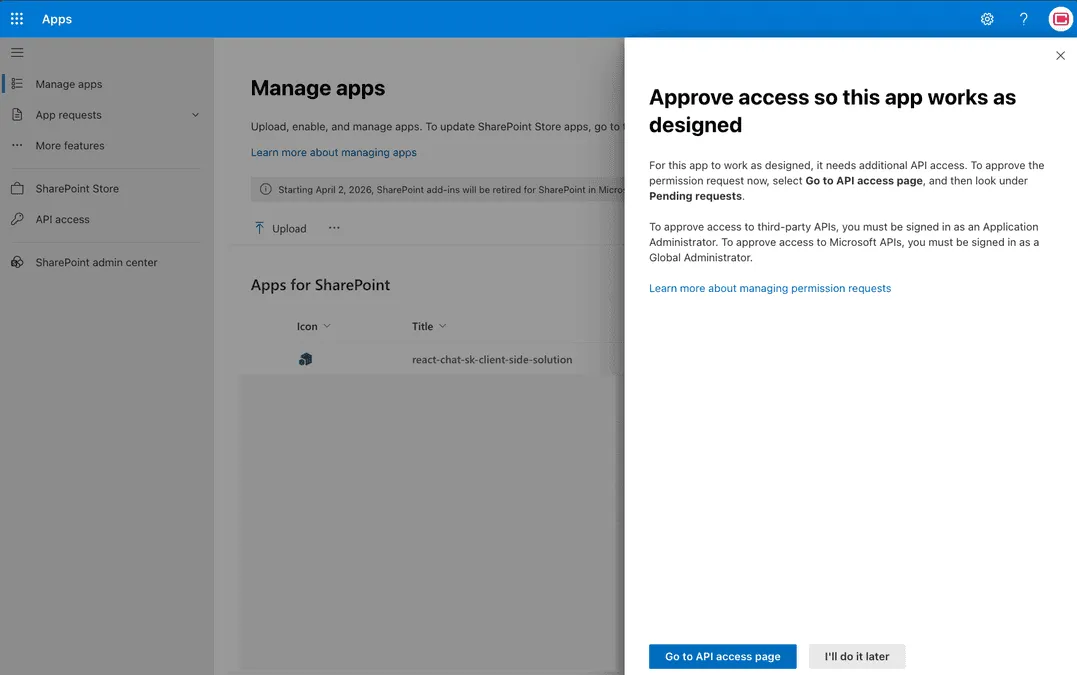Collapse the navigation with the hamburger icon
The image size is (1077, 675).
(17, 52)
